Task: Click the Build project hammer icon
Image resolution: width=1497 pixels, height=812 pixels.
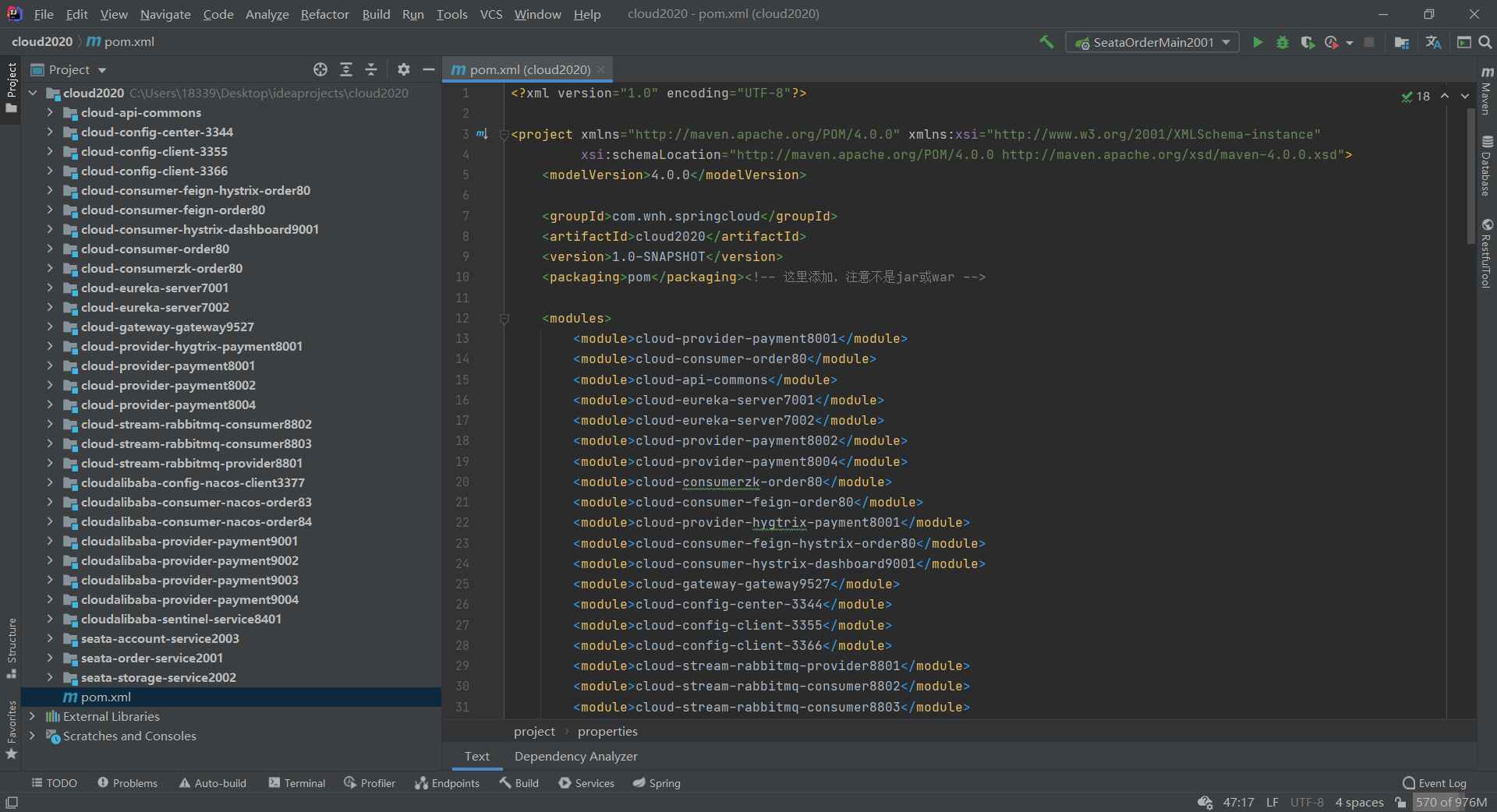Action: click(1046, 42)
